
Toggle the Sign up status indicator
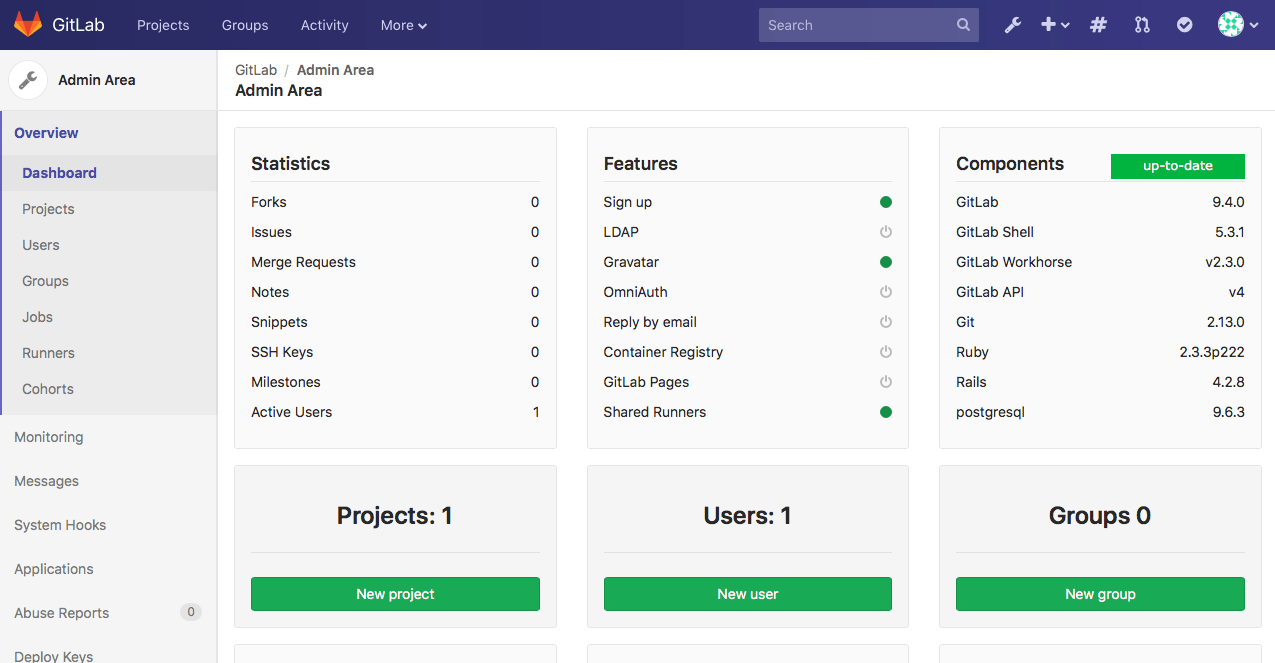885,202
